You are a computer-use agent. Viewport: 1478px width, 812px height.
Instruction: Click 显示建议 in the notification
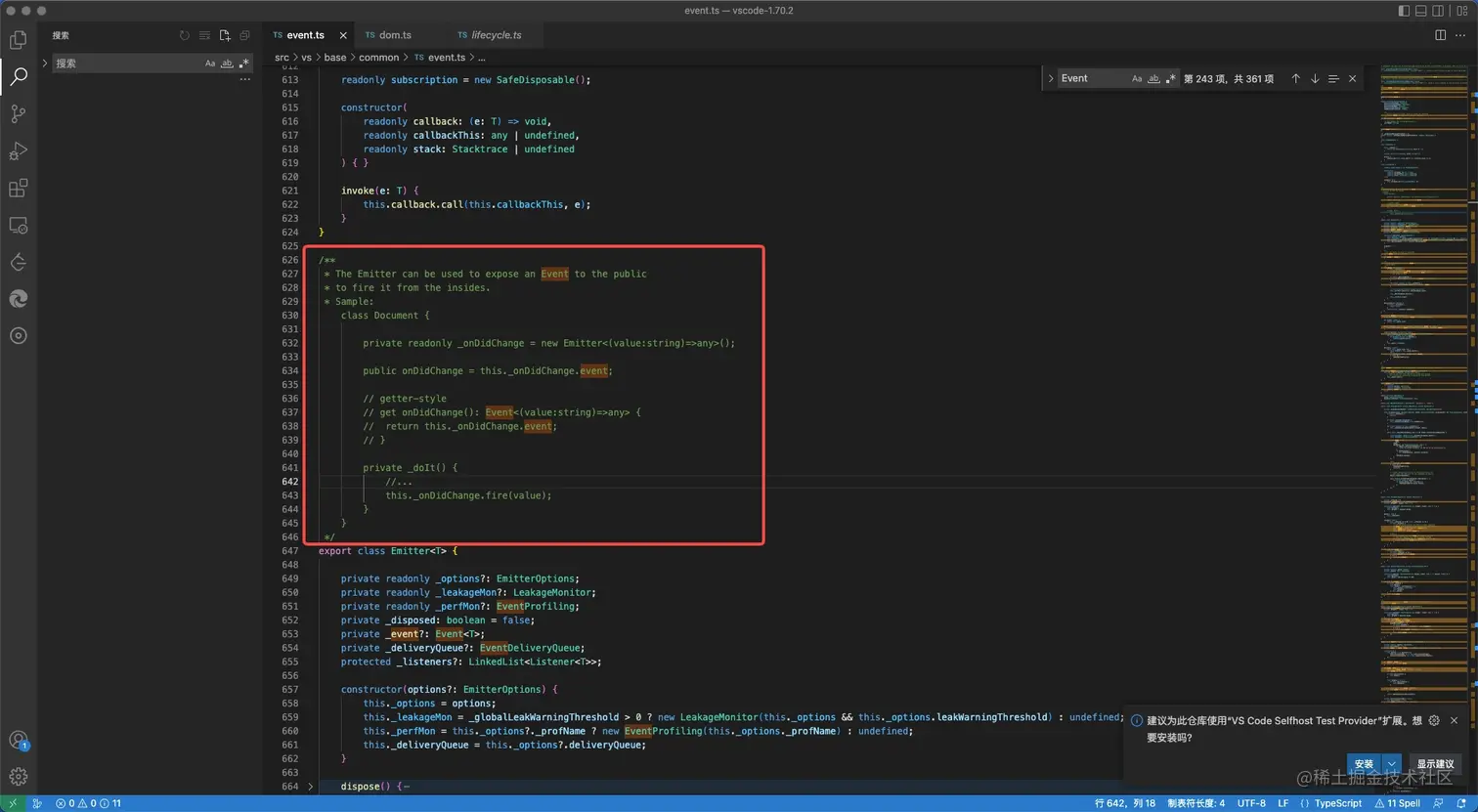click(x=1434, y=764)
